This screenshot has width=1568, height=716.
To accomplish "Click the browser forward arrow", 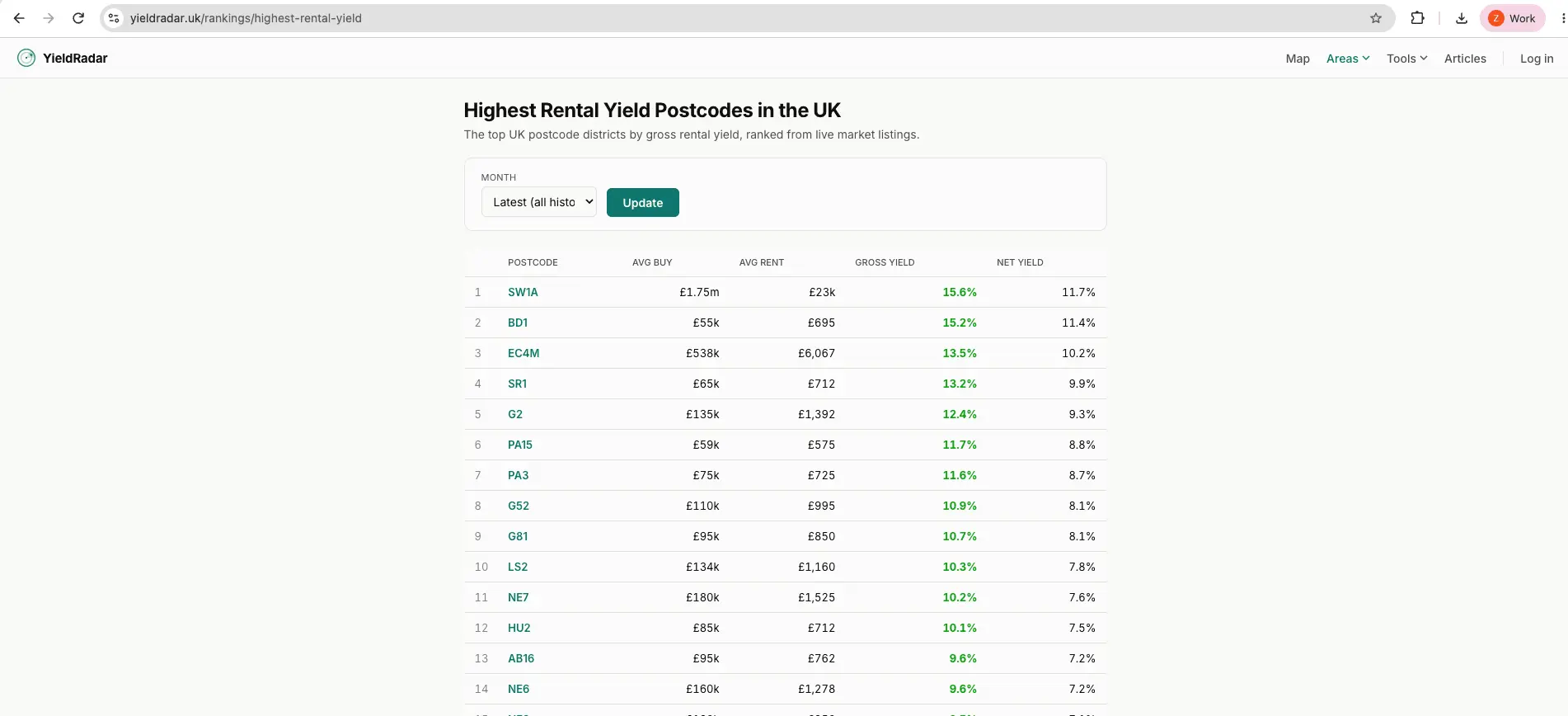I will (49, 18).
